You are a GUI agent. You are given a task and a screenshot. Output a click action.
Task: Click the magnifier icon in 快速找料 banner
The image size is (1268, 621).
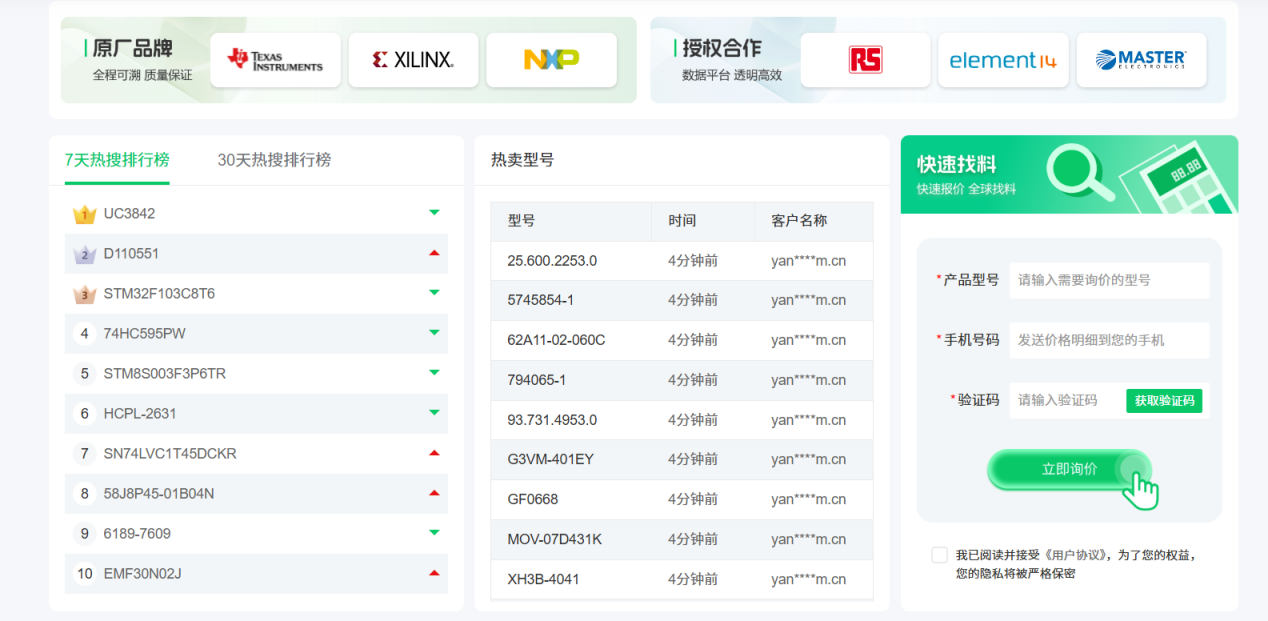[1080, 171]
